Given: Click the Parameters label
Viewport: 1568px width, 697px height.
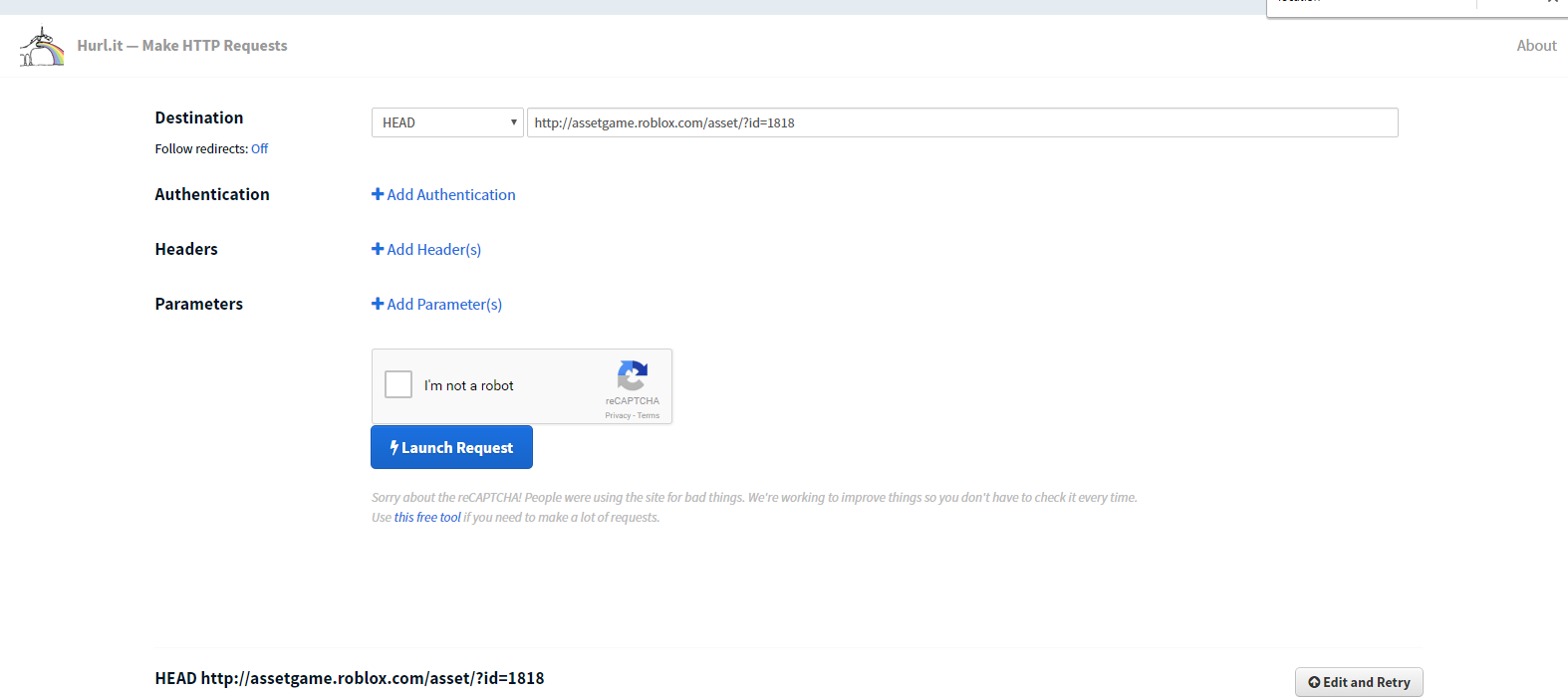Looking at the screenshot, I should pos(199,304).
